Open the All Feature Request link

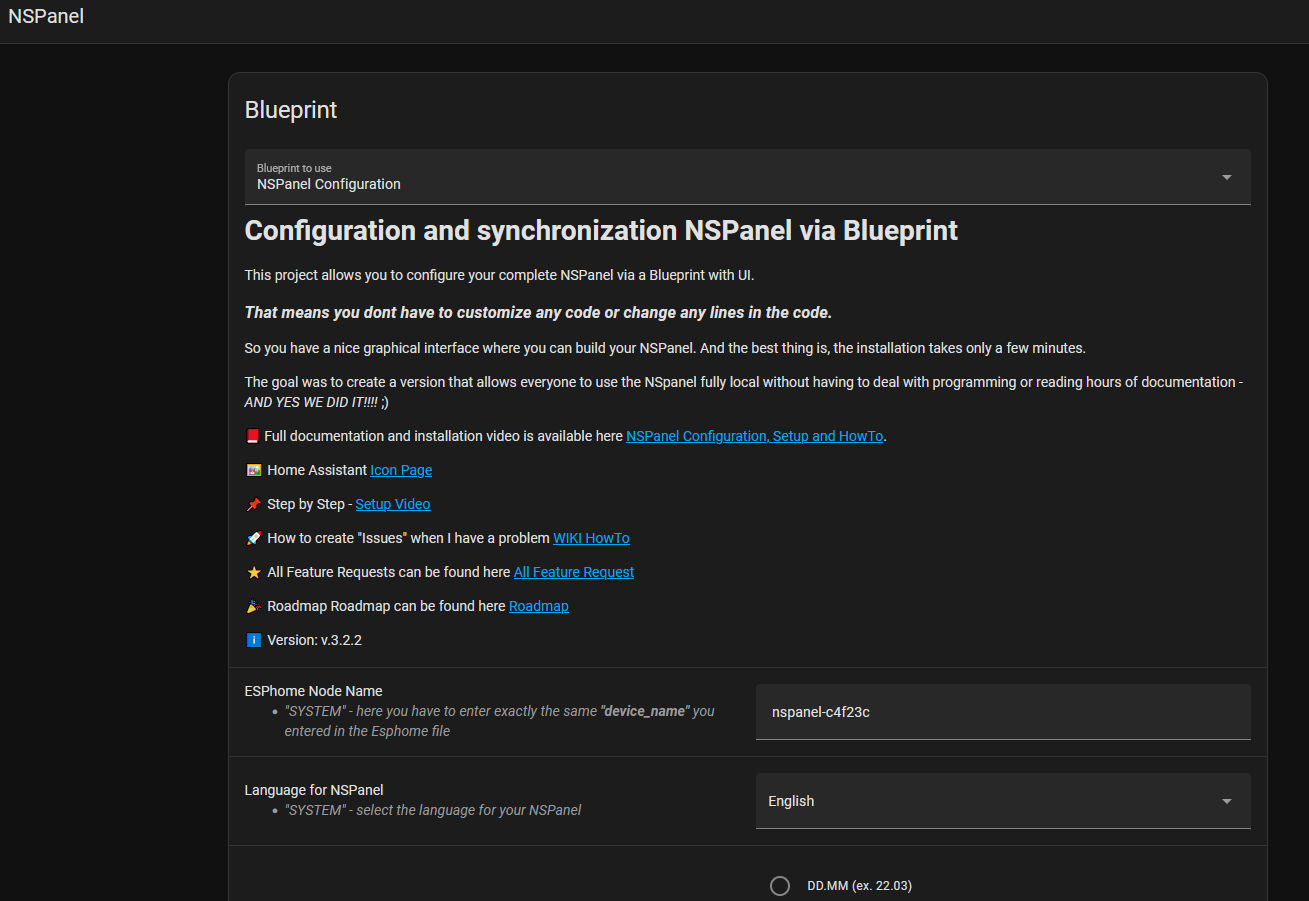[x=573, y=572]
